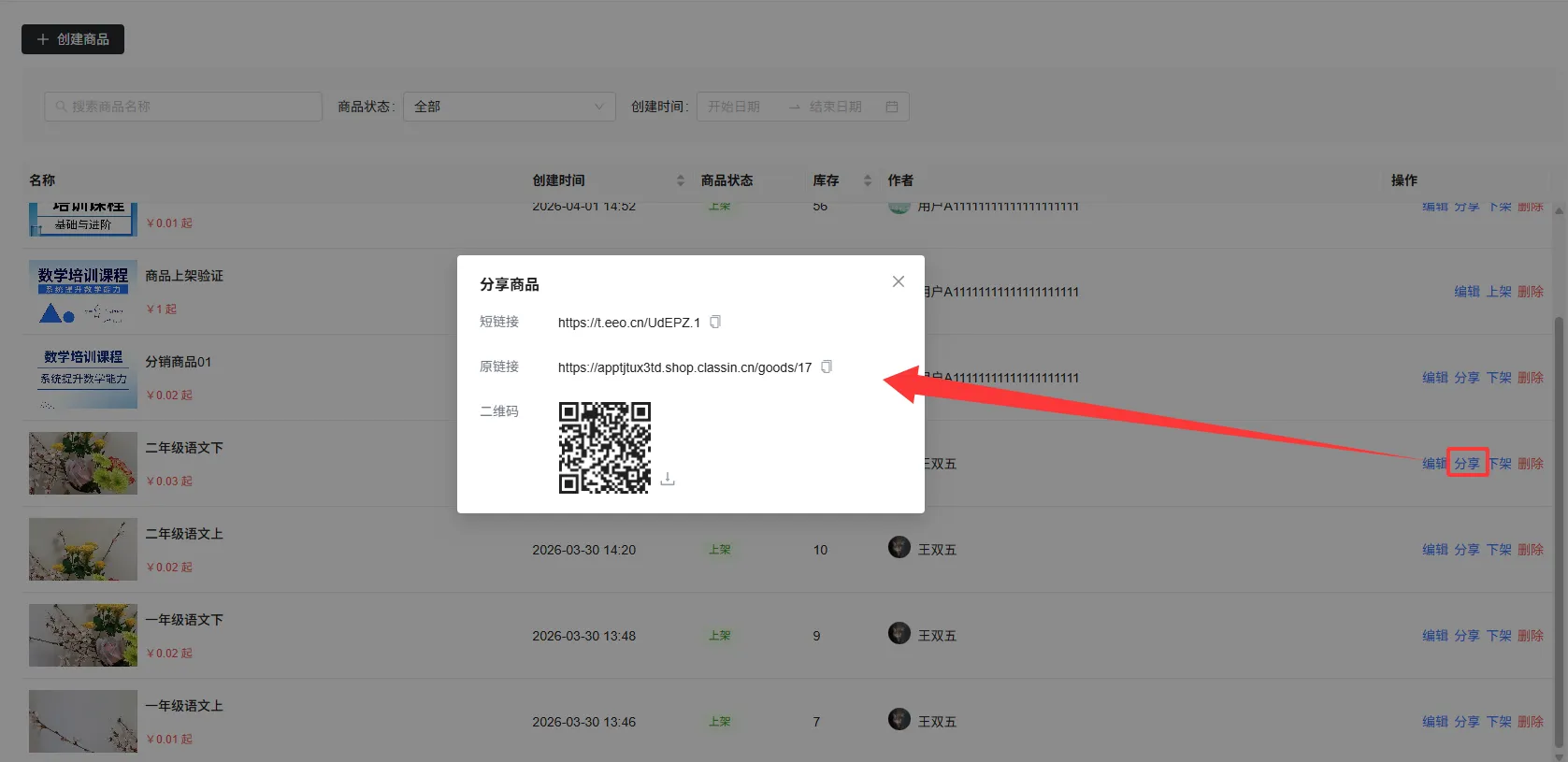Click the 二年级语文下 product name
This screenshot has width=1568, height=762.
[184, 448]
